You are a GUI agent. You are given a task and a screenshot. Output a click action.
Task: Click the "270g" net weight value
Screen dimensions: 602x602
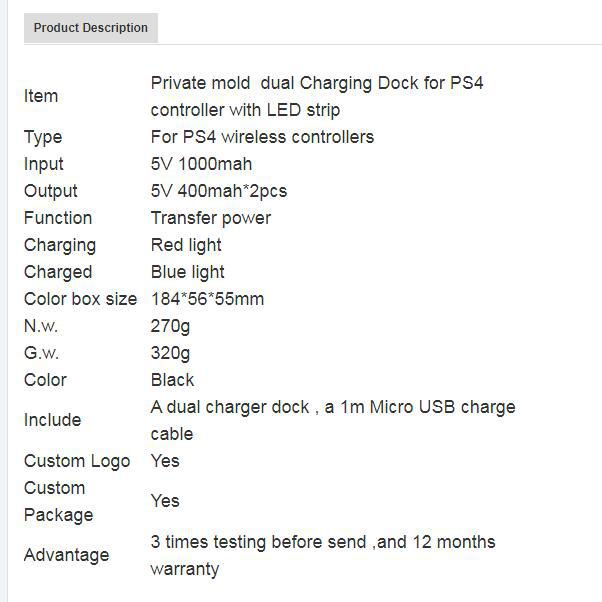click(x=170, y=326)
